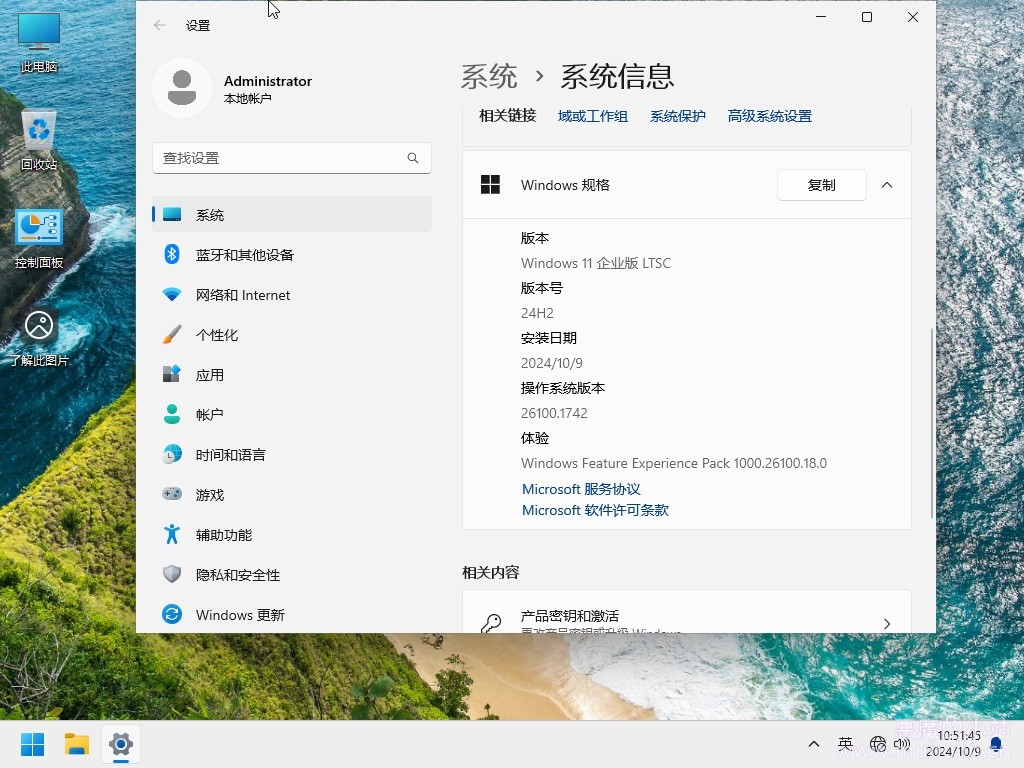This screenshot has height=768, width=1024.
Task: Open File Explorer from the taskbar
Action: (x=76, y=744)
